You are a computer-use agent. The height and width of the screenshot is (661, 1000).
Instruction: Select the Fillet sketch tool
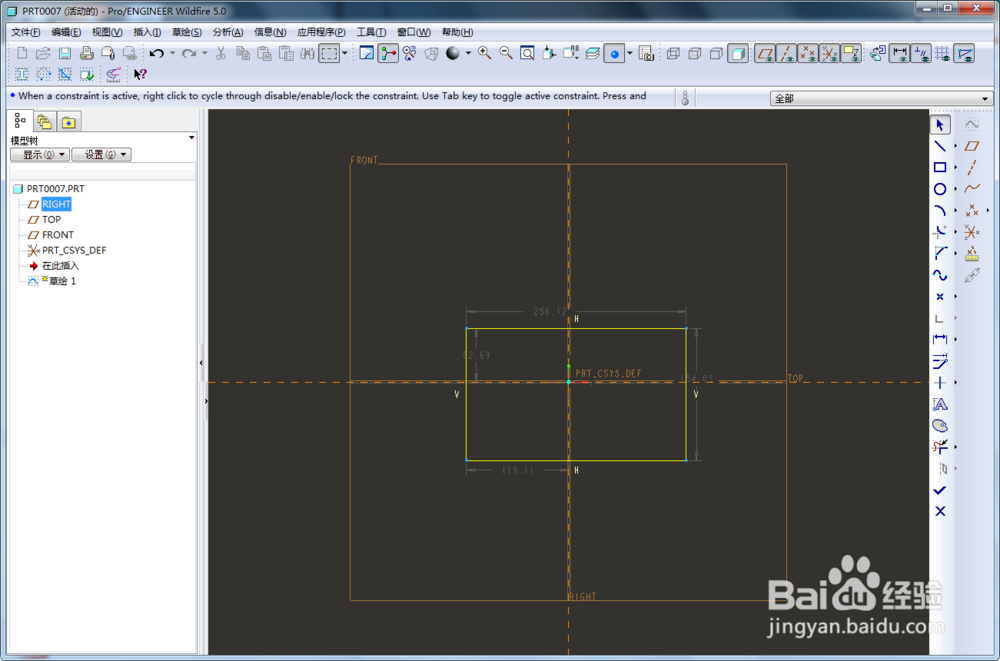tap(939, 232)
